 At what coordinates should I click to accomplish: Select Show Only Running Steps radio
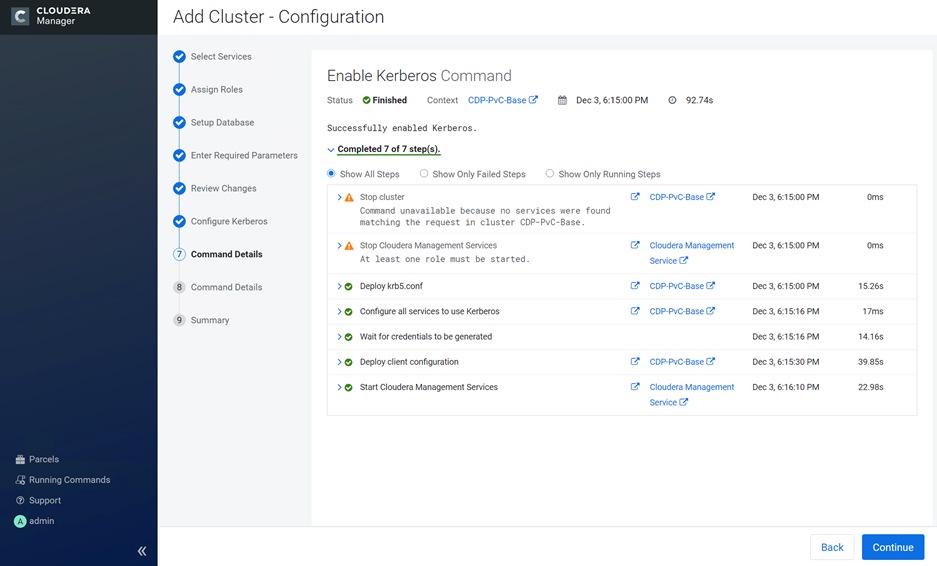tap(550, 173)
